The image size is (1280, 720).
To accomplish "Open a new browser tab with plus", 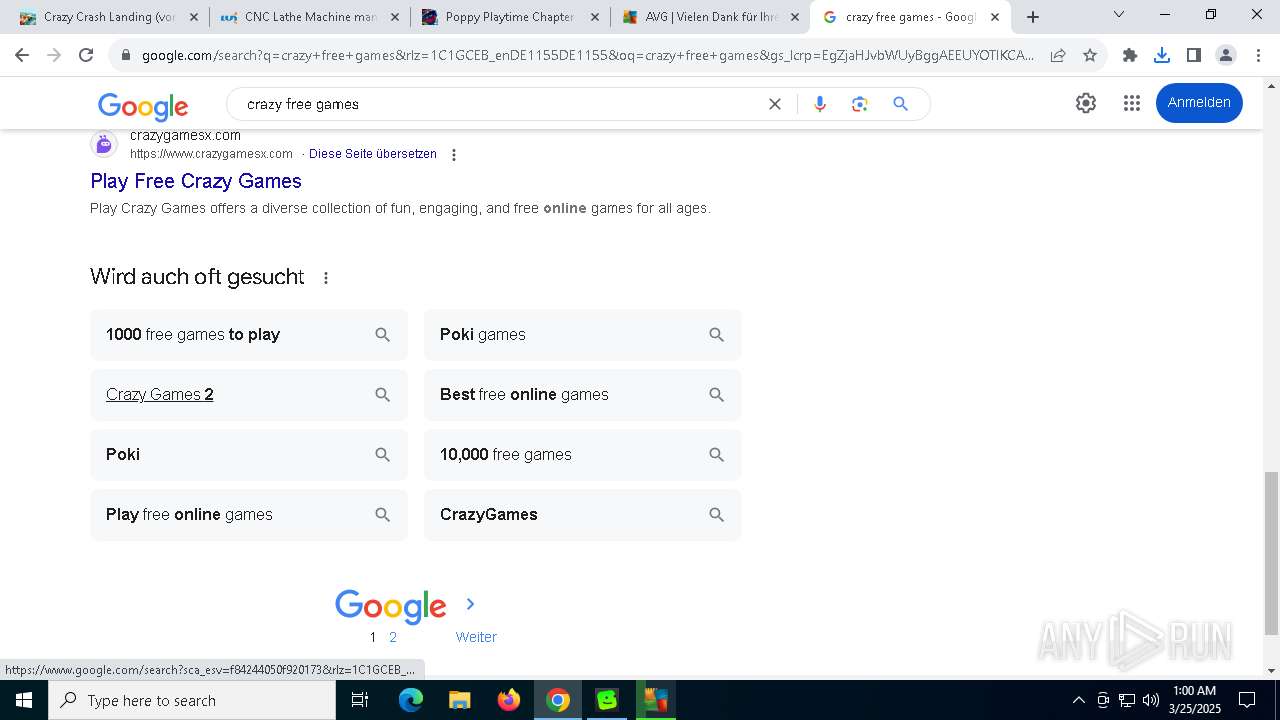I will (x=1033, y=16).
